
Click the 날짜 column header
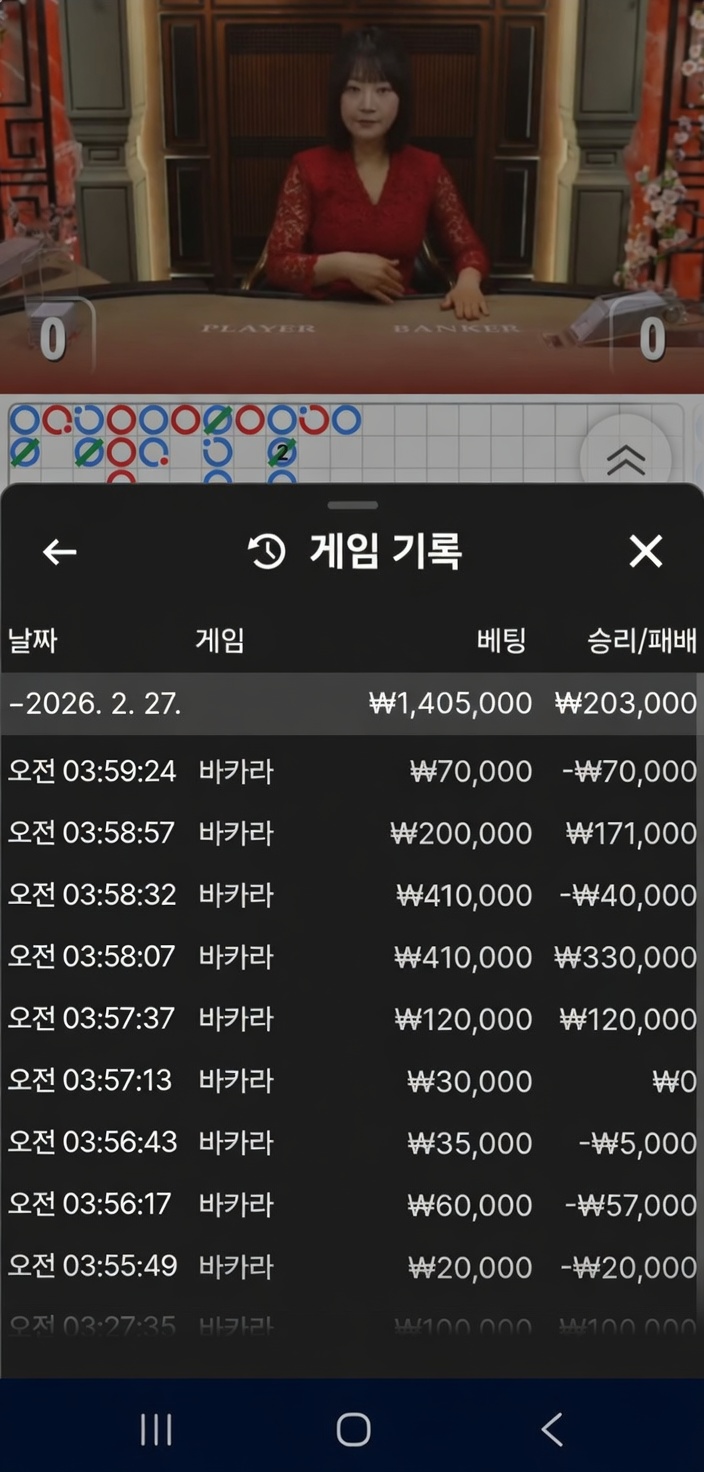(x=33, y=640)
